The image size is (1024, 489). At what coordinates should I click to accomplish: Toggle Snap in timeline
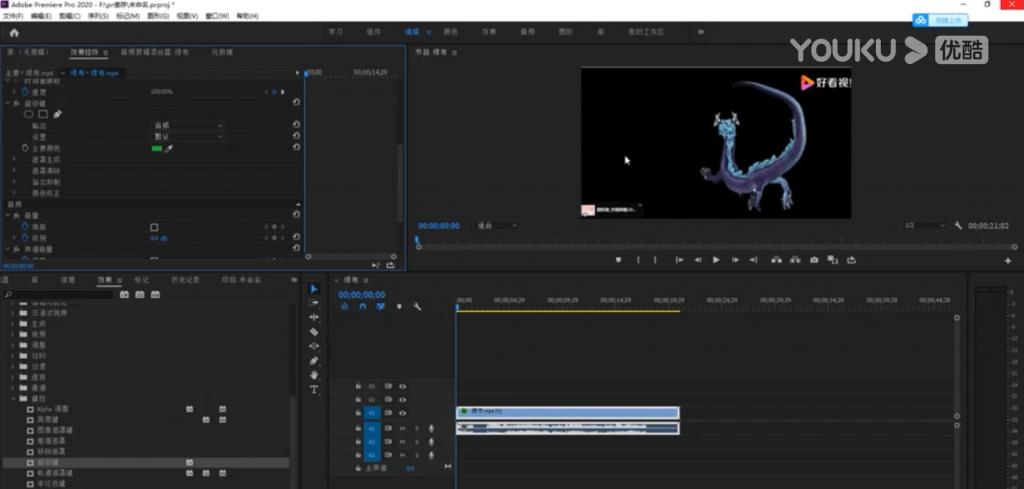pos(362,306)
